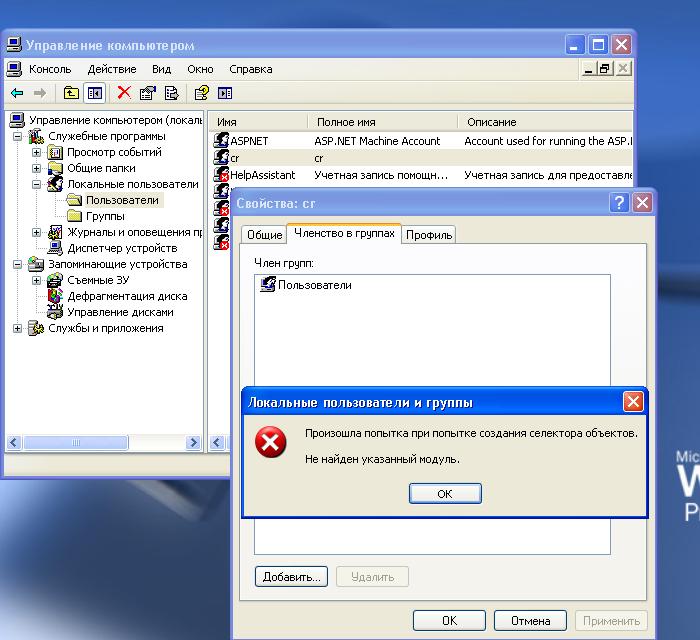Click the Disk Management icon
700x640 pixels.
(55, 312)
